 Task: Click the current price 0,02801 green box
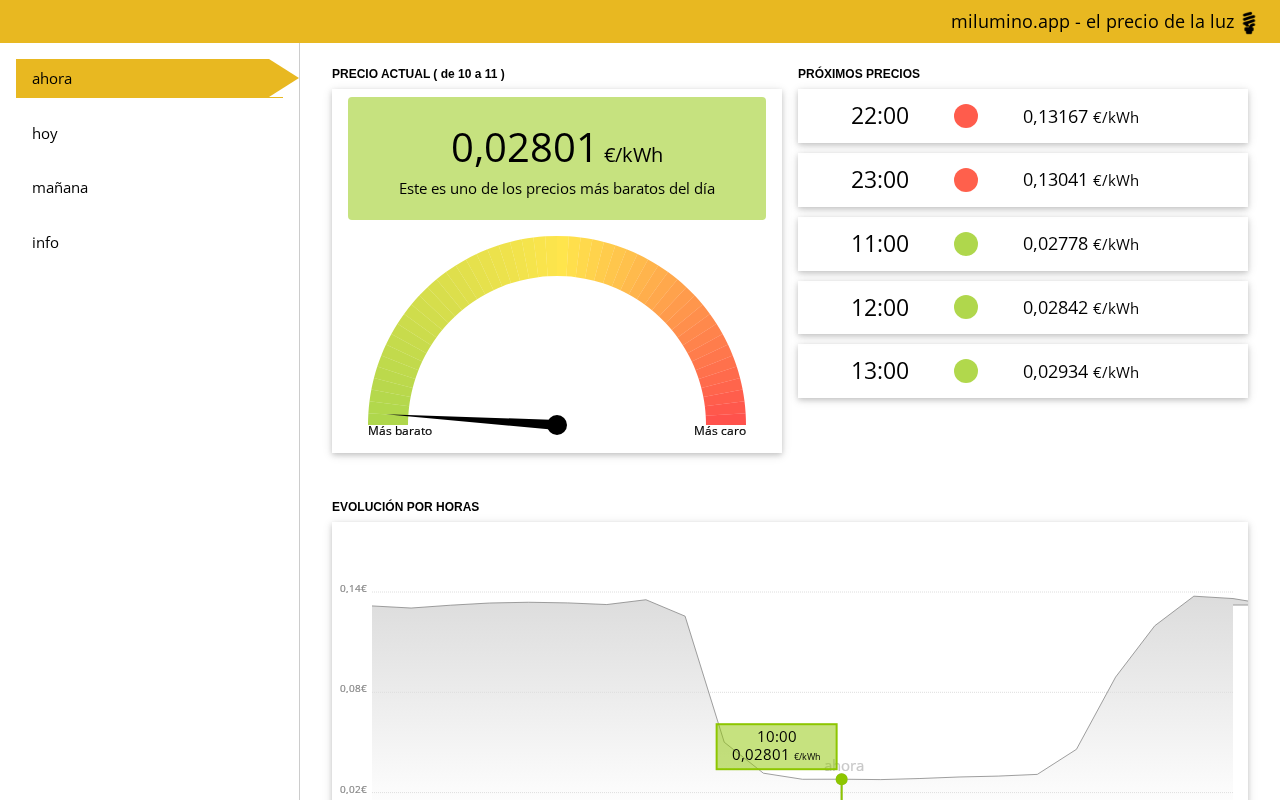coord(557,158)
